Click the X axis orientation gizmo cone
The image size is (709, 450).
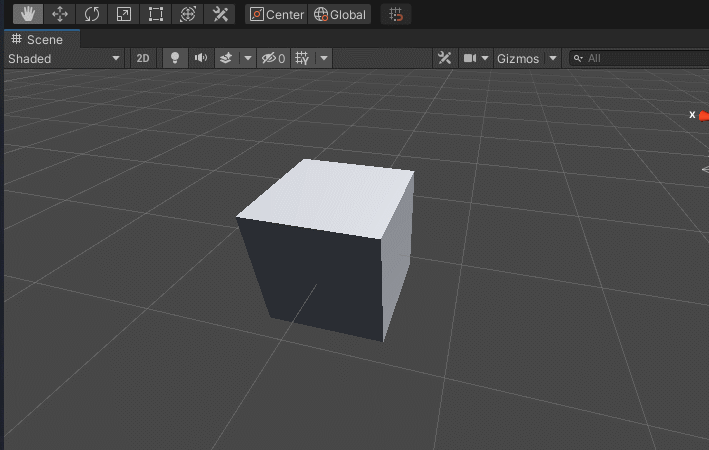[x=704, y=116]
